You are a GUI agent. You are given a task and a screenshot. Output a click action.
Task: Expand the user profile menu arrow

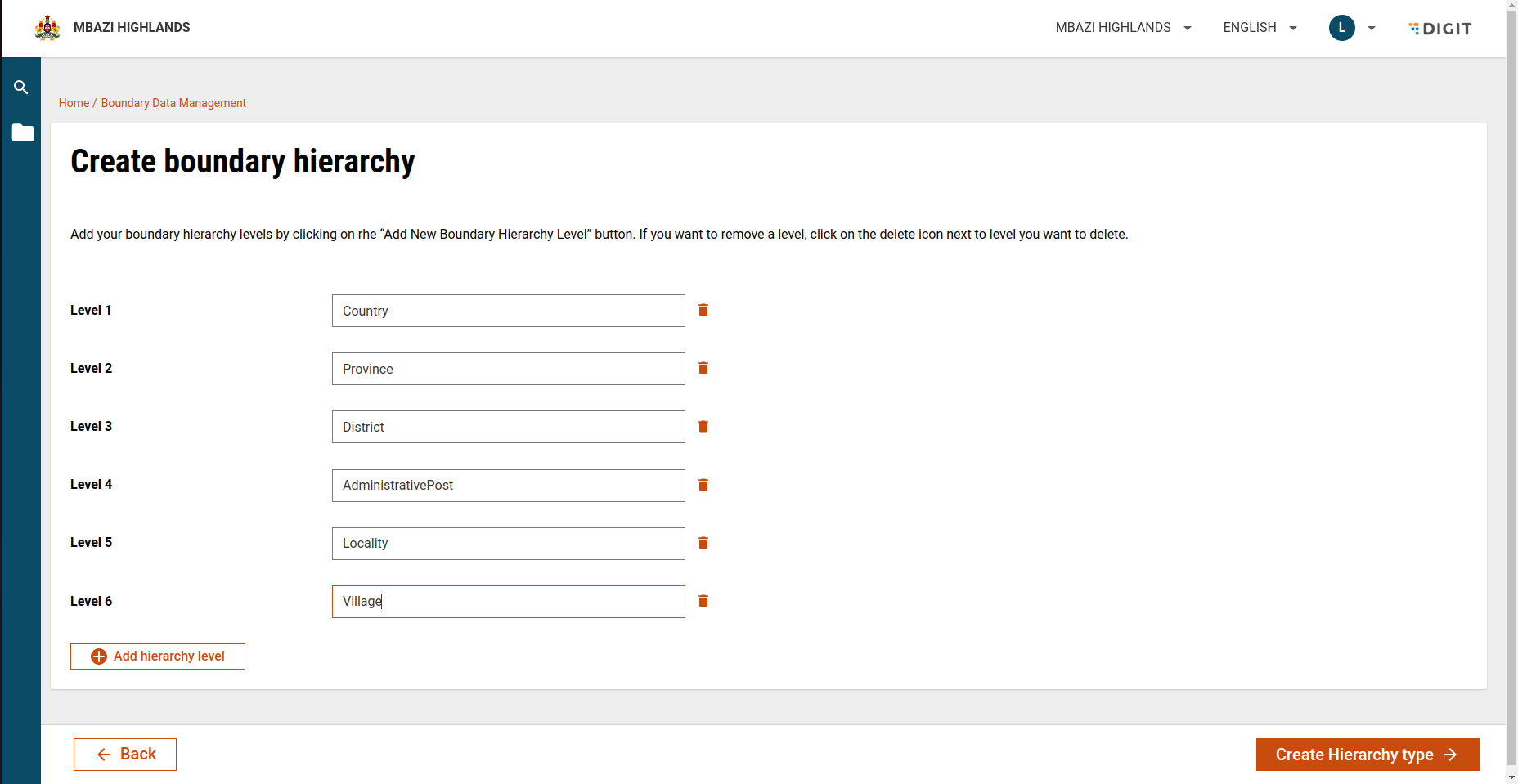click(1372, 28)
